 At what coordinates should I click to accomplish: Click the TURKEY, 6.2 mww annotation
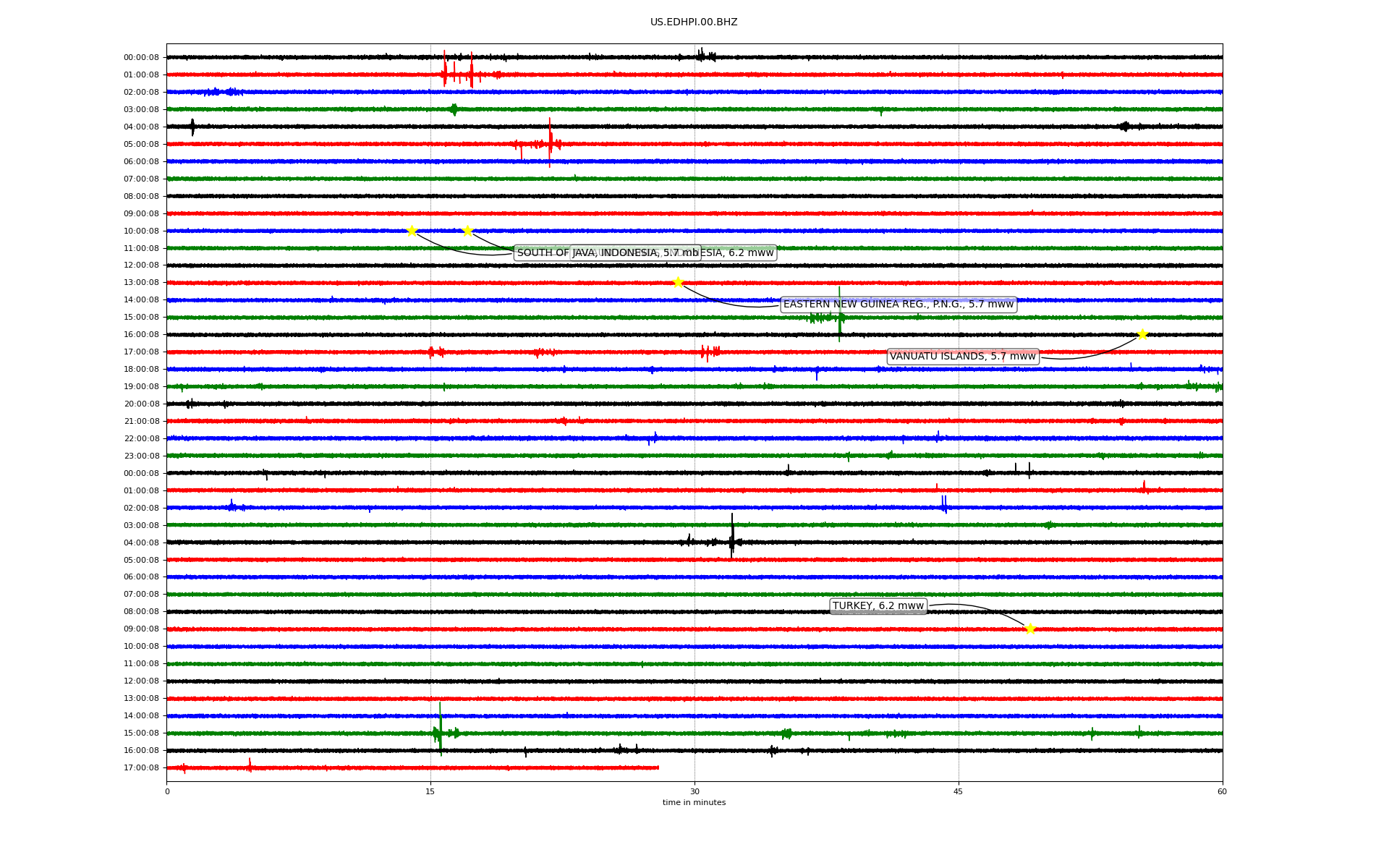pos(878,606)
